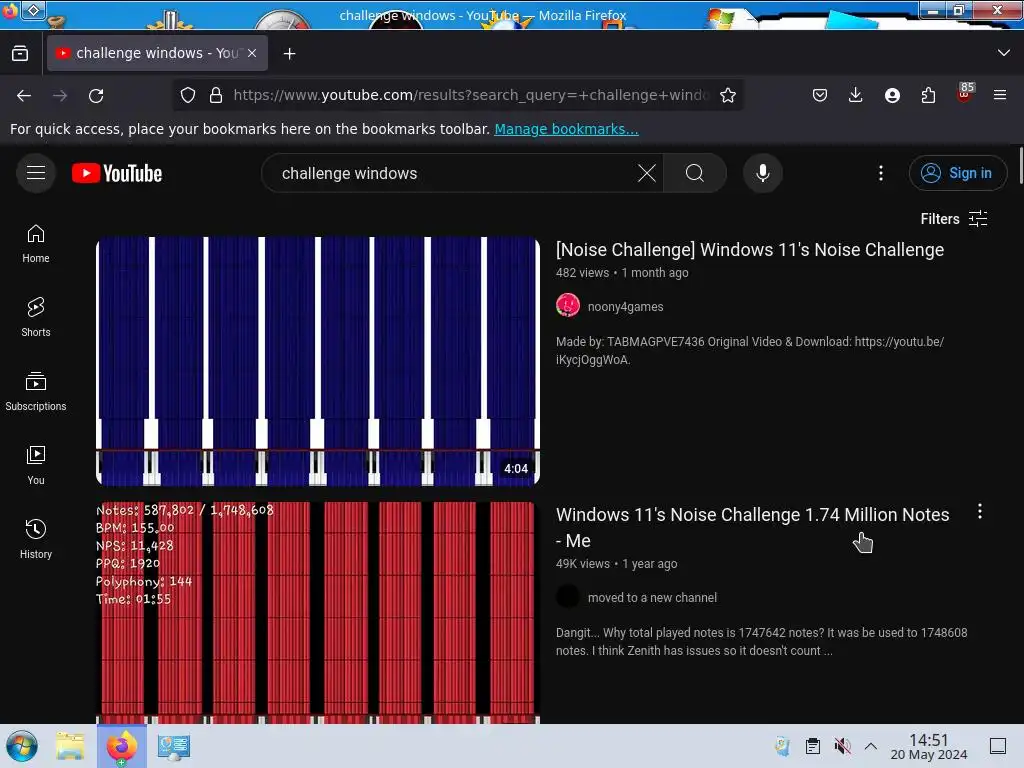The height and width of the screenshot is (768, 1024).
Task: Open Firefox application menu
Action: [x=1000, y=95]
